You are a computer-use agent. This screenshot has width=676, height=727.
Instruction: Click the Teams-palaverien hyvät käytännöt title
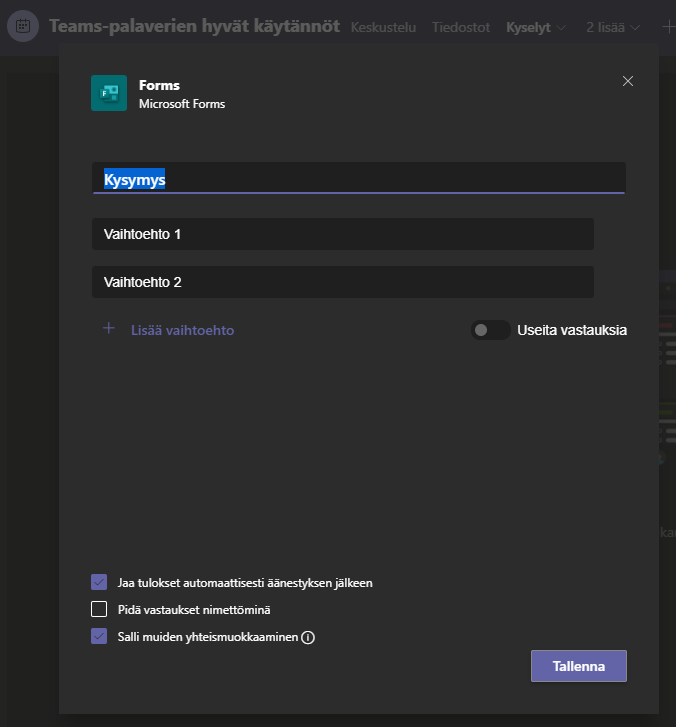click(x=194, y=26)
